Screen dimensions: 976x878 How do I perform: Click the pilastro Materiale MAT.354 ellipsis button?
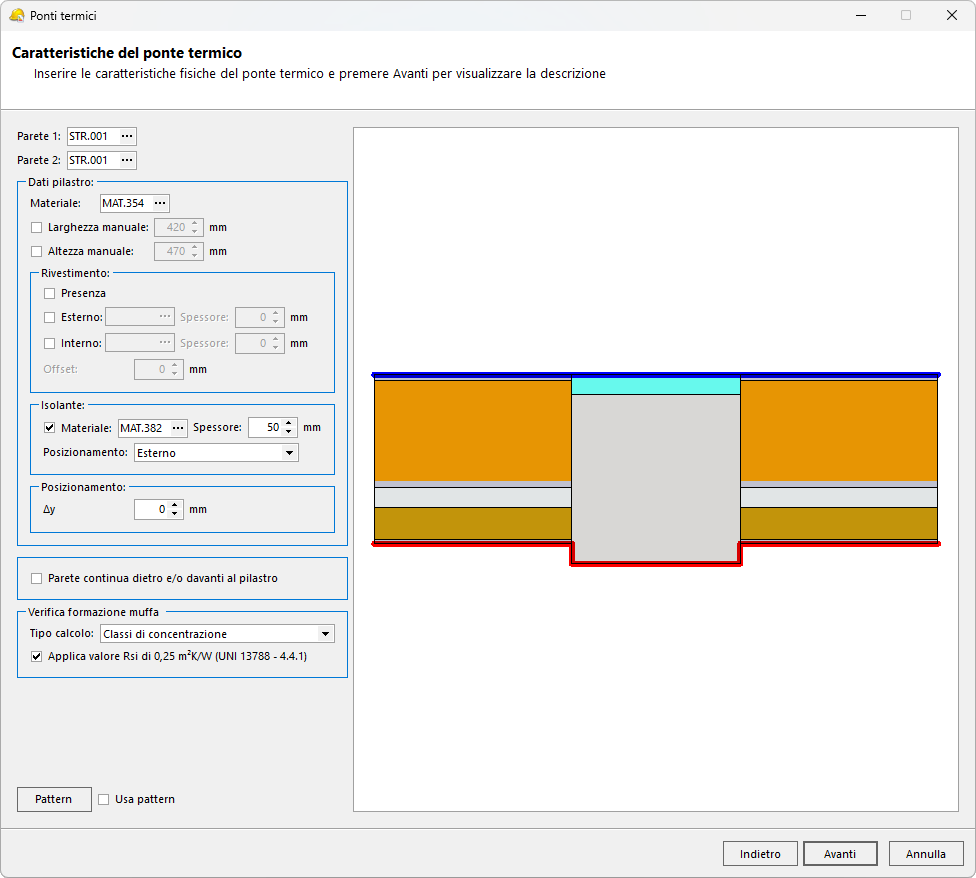click(x=159, y=203)
